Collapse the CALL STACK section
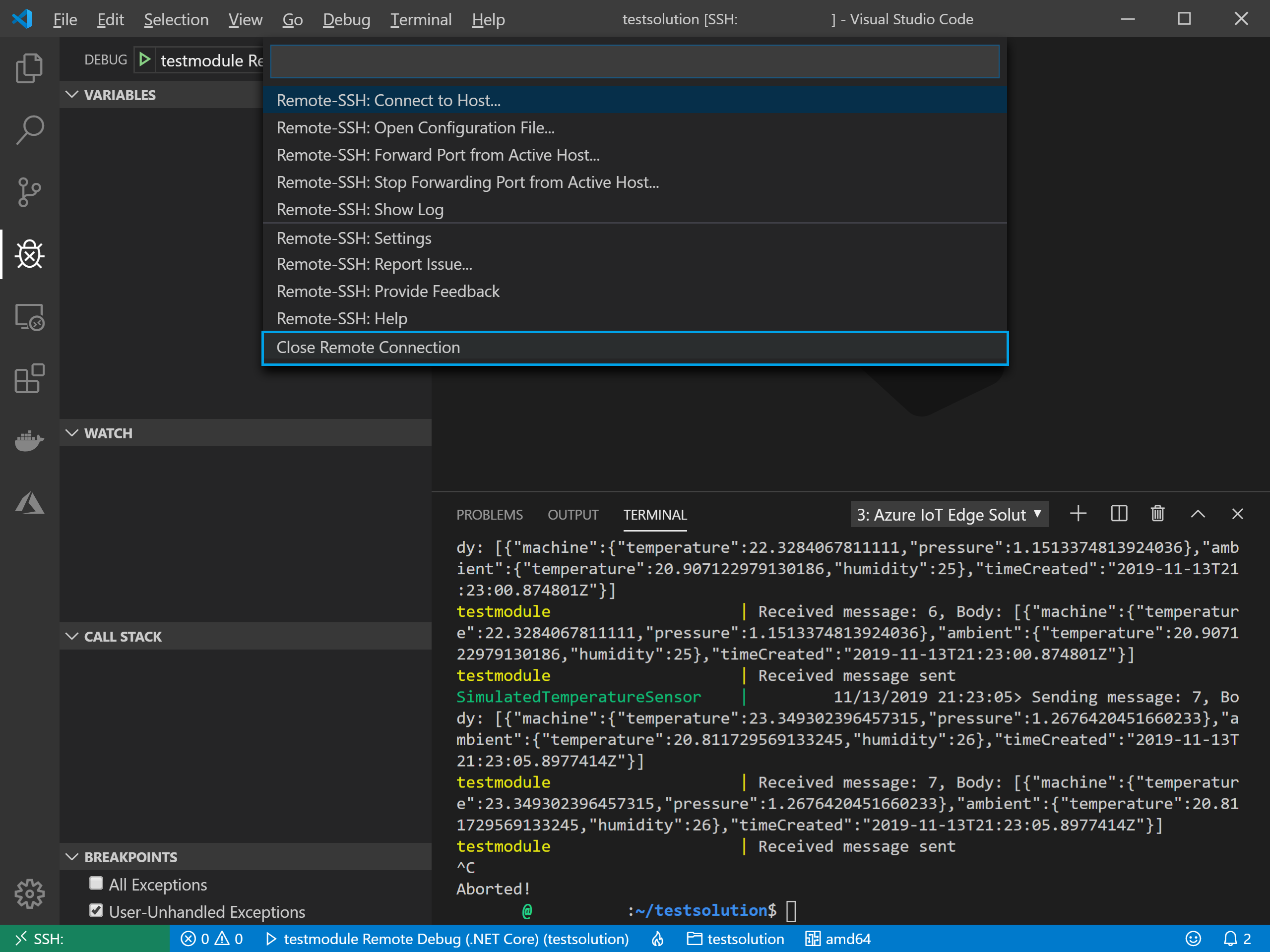 72,636
